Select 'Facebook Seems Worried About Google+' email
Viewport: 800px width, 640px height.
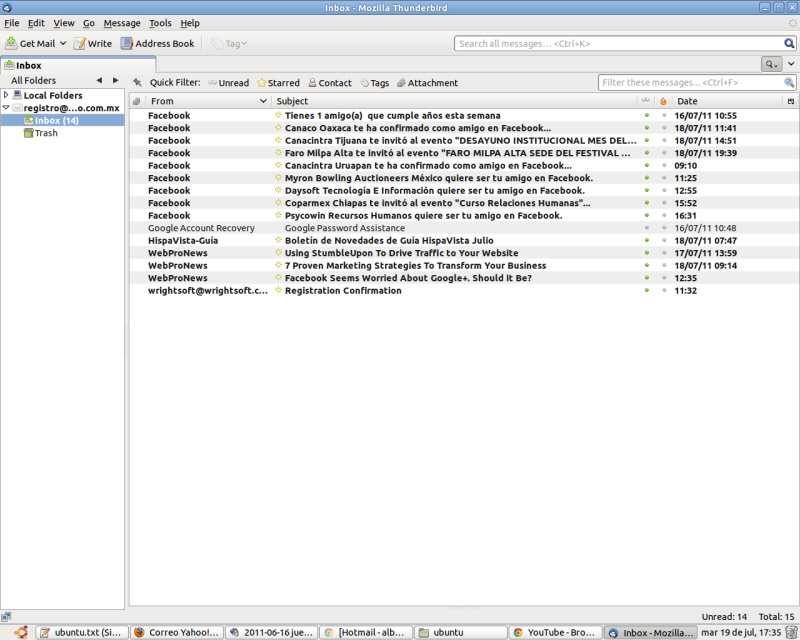(x=463, y=278)
